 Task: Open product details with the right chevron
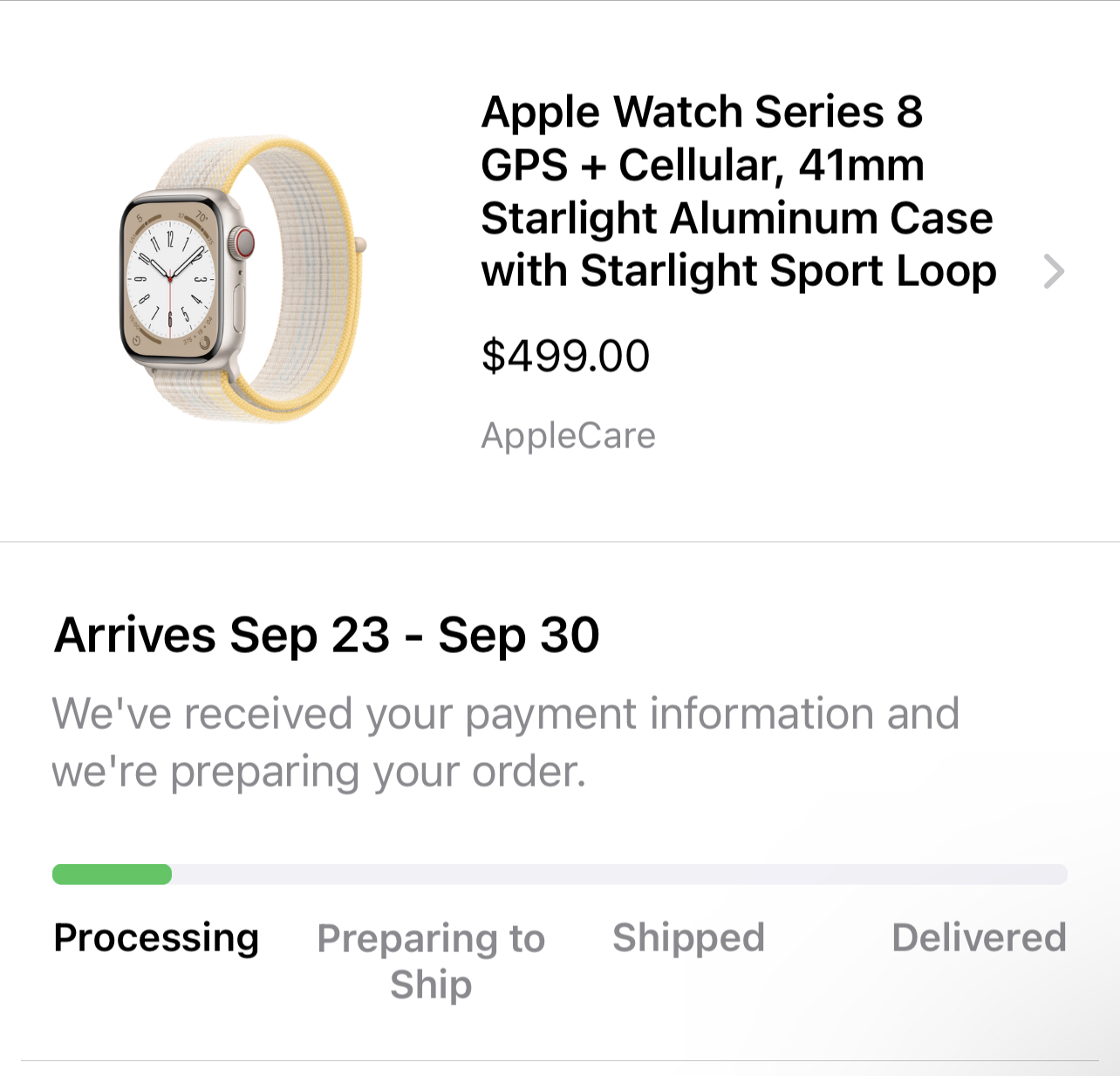1054,272
